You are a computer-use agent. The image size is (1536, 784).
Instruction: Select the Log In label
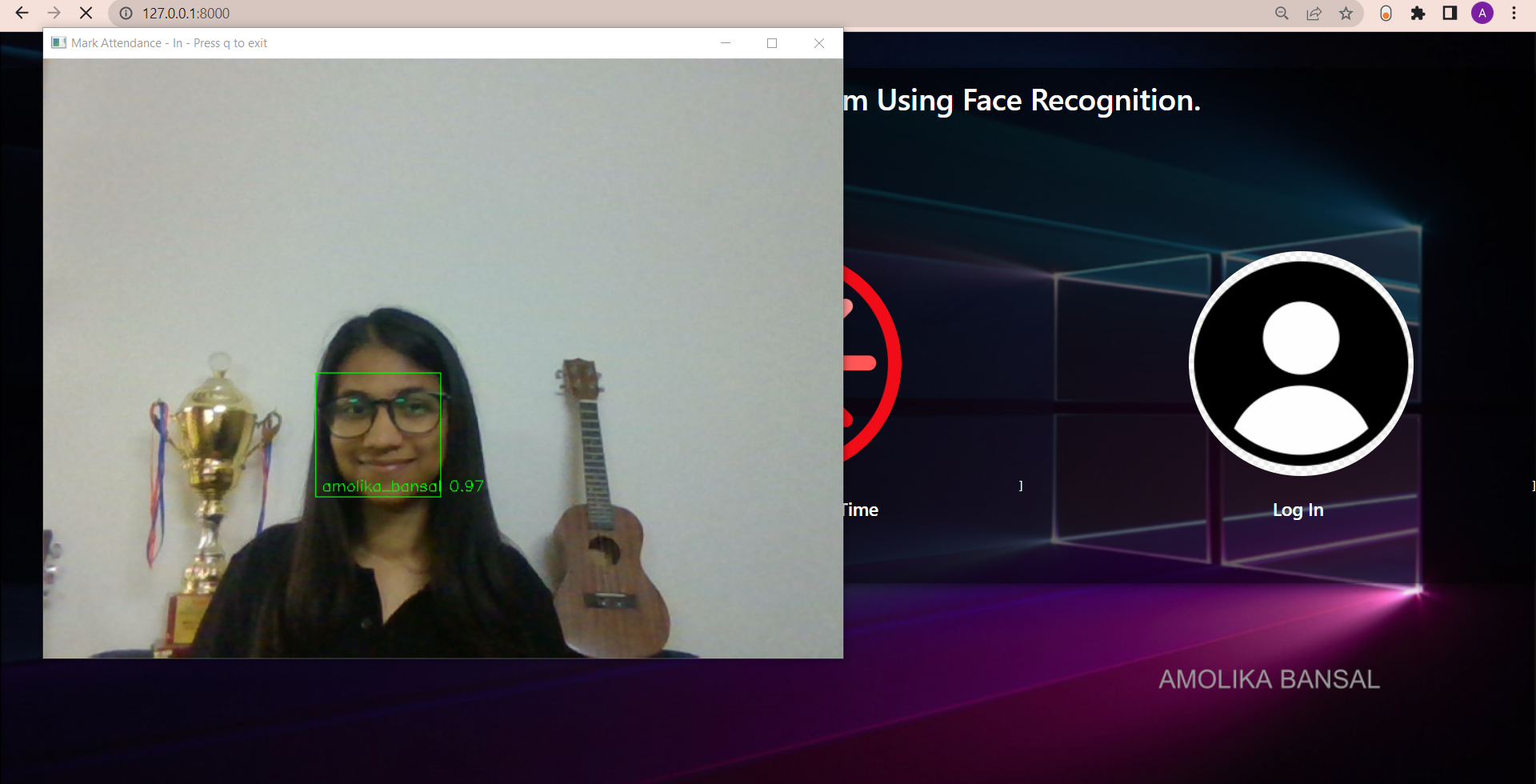pyautogui.click(x=1298, y=509)
